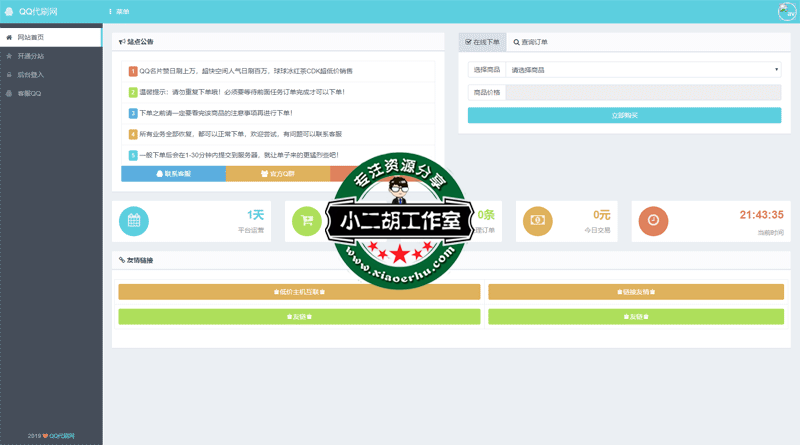Click the yellow 官方Q群 button
The width and height of the screenshot is (800, 445).
(x=277, y=174)
